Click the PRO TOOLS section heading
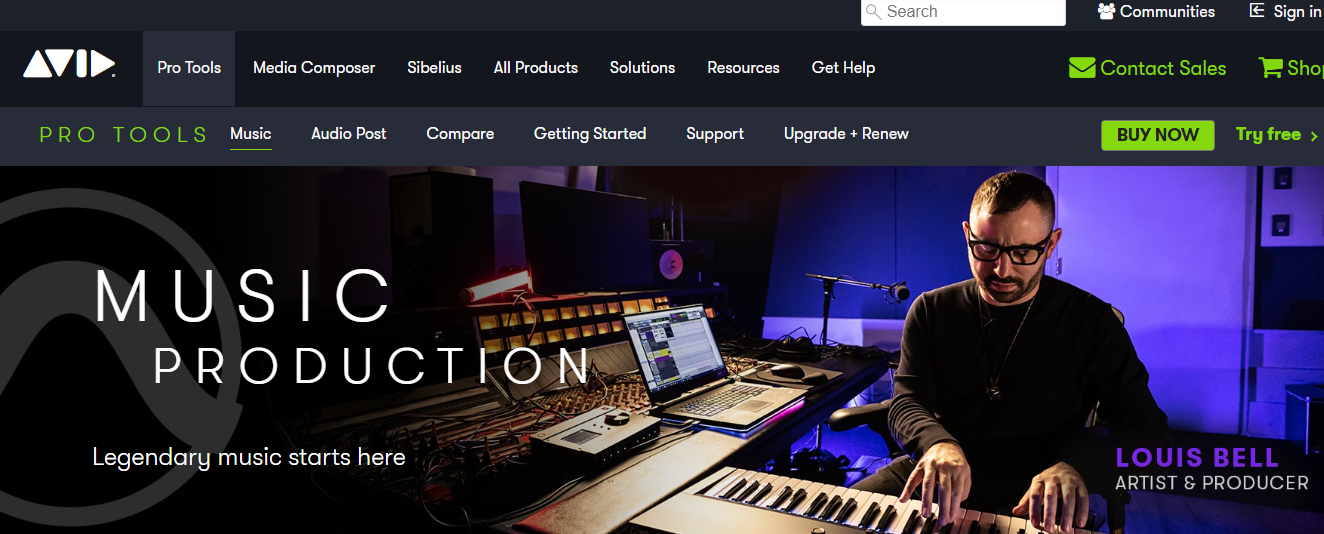 (x=123, y=135)
